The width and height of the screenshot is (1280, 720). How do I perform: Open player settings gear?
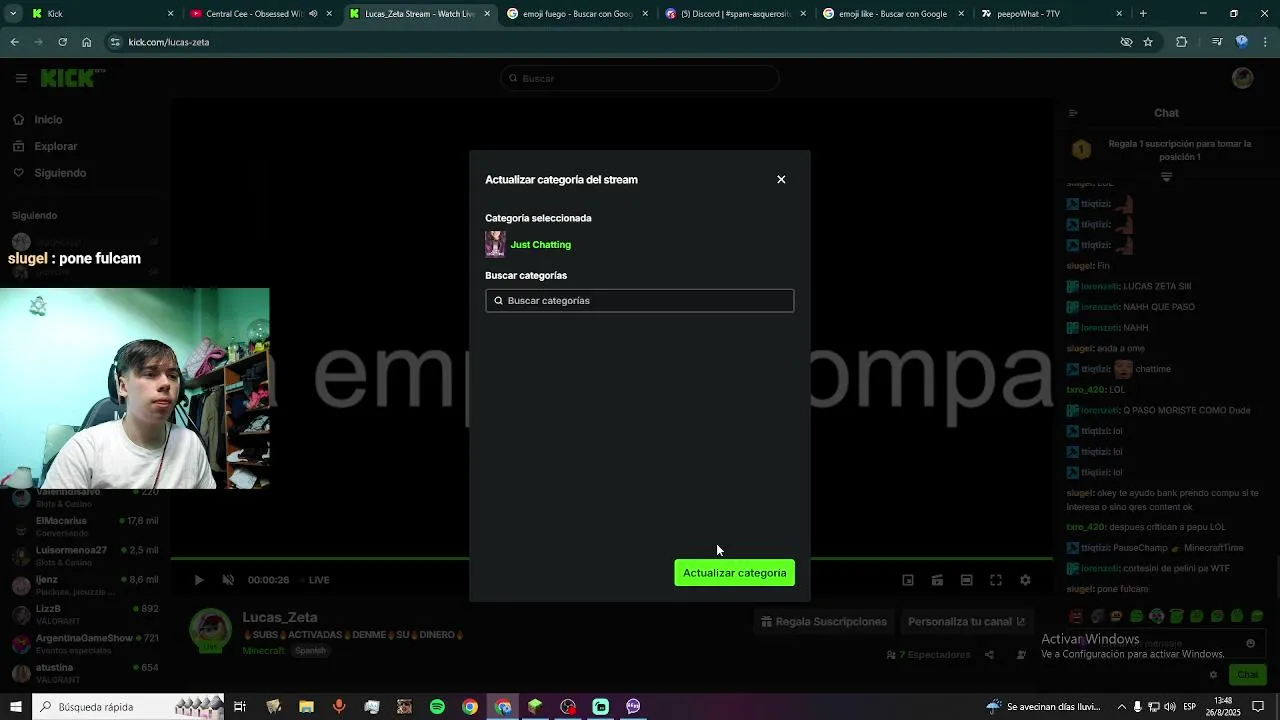point(1025,580)
